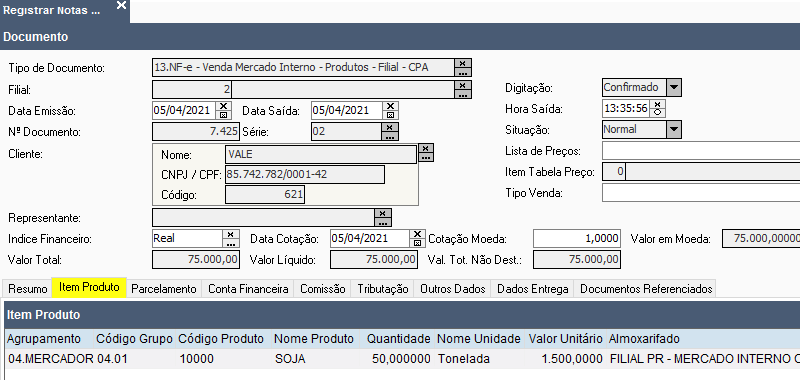Clear the Tipo de Documento field with its X icon
This screenshot has width=800, height=380.
tap(462, 63)
